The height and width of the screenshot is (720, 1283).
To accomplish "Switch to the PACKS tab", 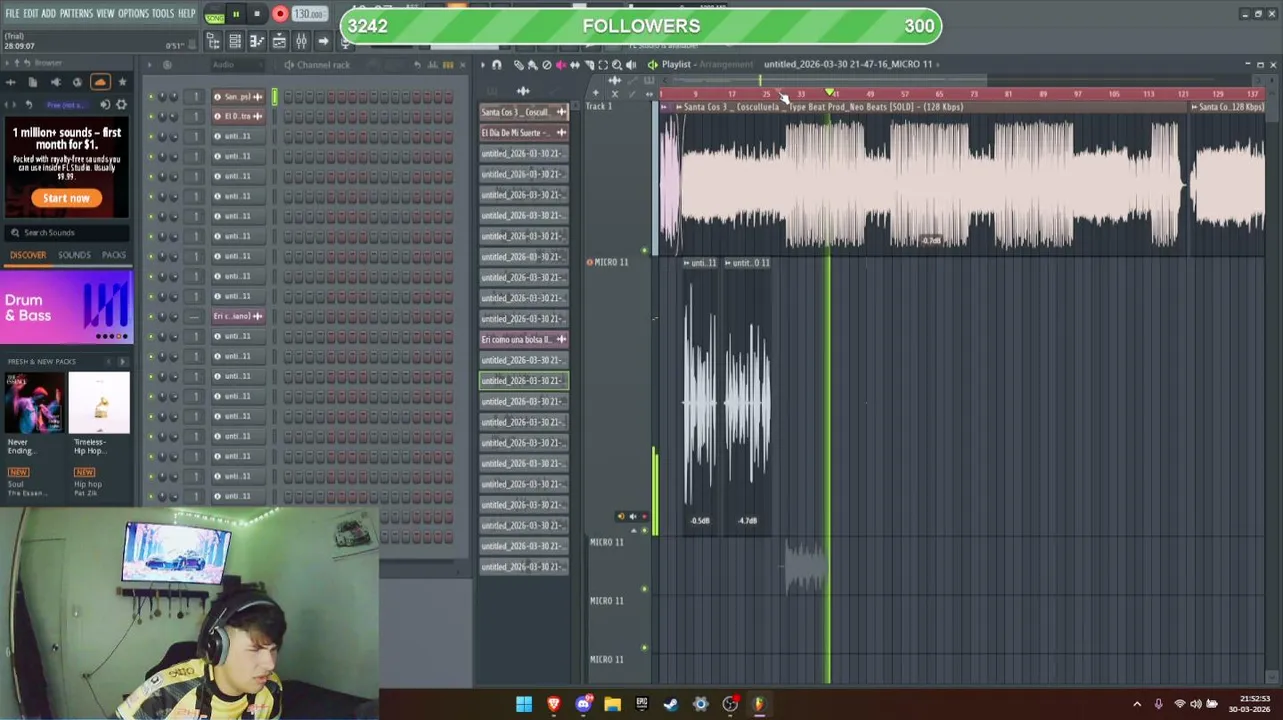I will (114, 255).
